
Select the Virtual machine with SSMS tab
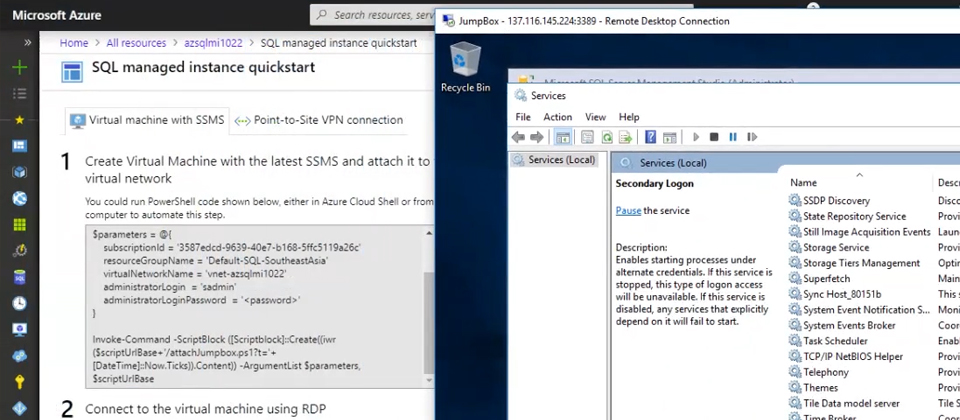pyautogui.click(x=147, y=120)
